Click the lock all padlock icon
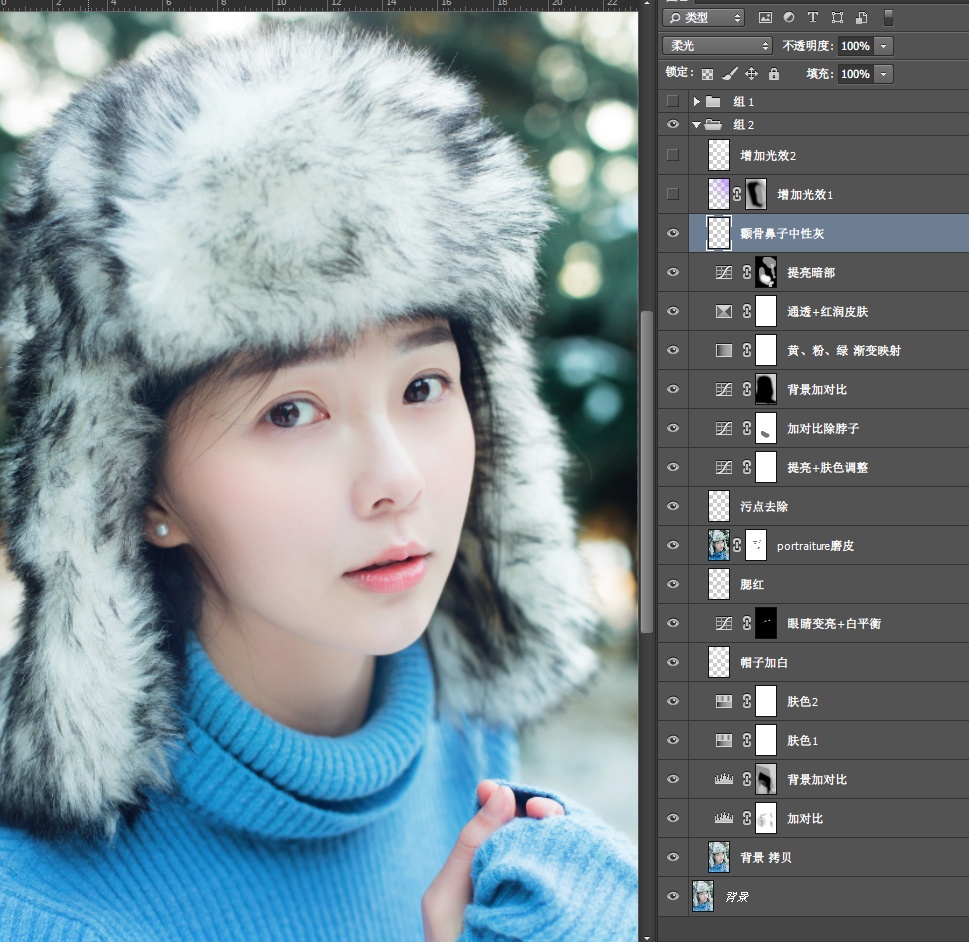Screen dimensions: 969x942 pyautogui.click(x=774, y=74)
